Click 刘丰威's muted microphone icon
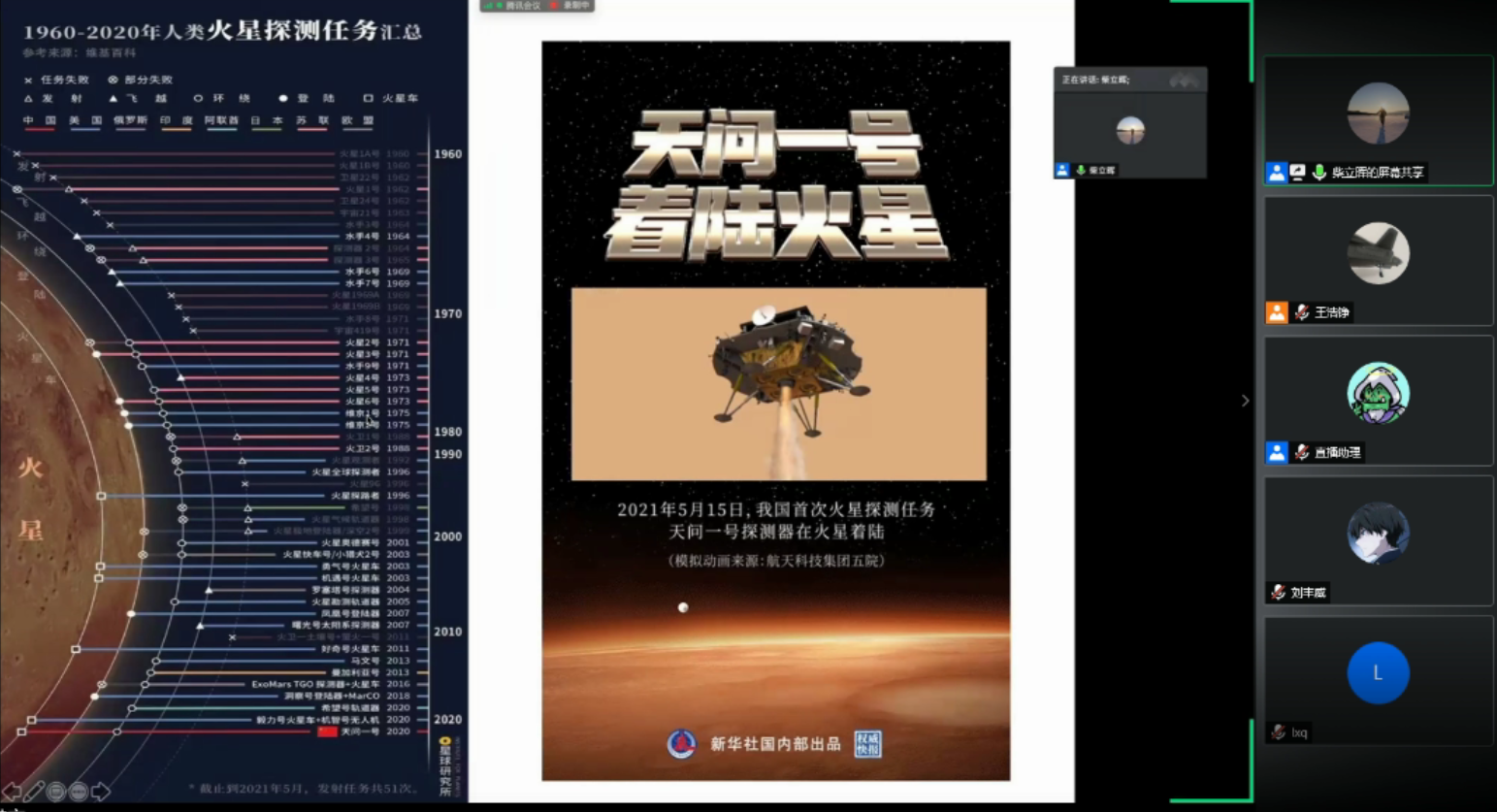Image resolution: width=1497 pixels, height=812 pixels. tap(1279, 592)
